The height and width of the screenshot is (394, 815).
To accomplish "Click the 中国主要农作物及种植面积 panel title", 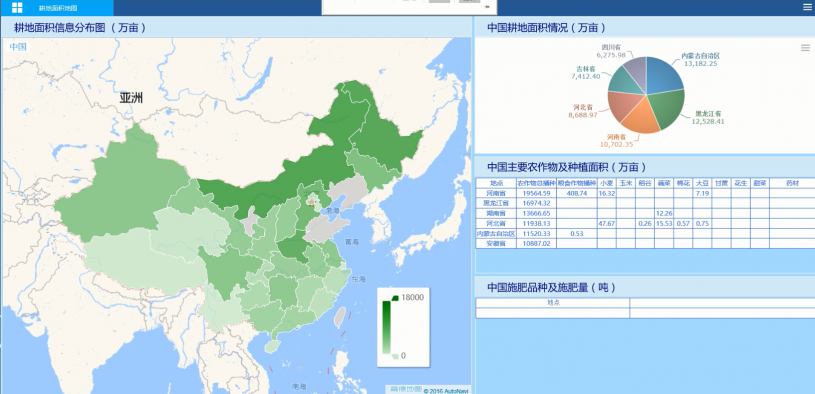I will coord(567,167).
